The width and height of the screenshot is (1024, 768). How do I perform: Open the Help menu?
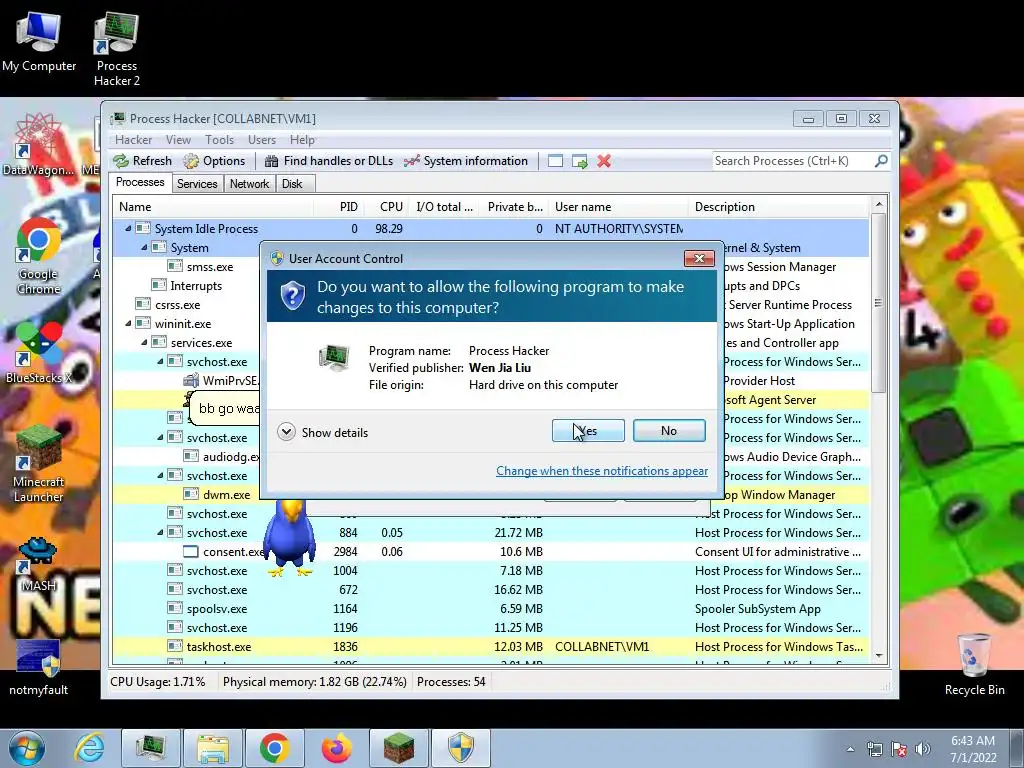tap(302, 140)
